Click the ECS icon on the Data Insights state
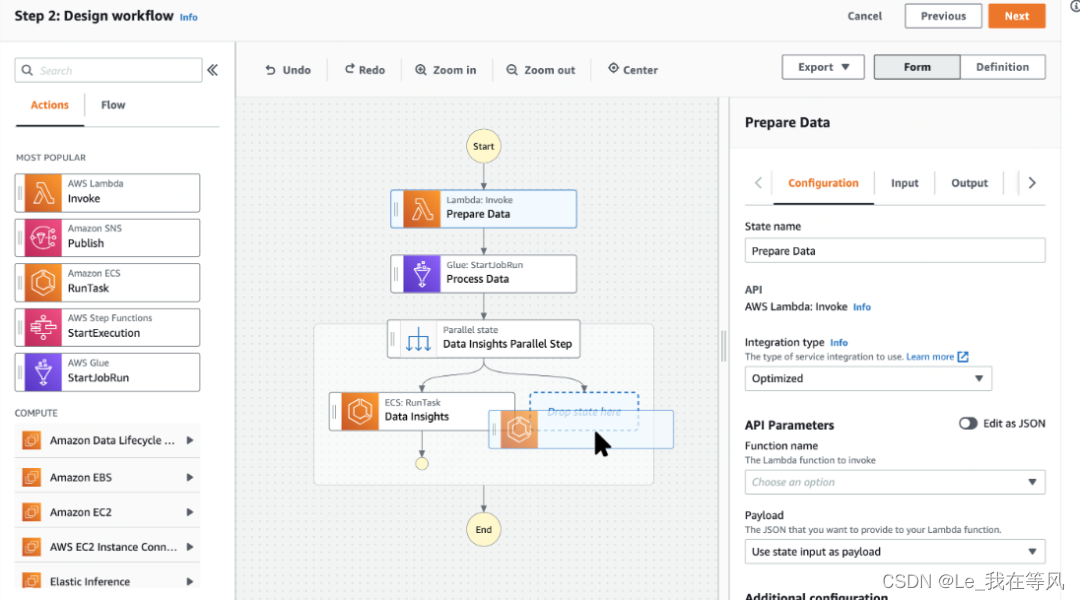Image resolution: width=1080 pixels, height=600 pixels. (x=360, y=411)
